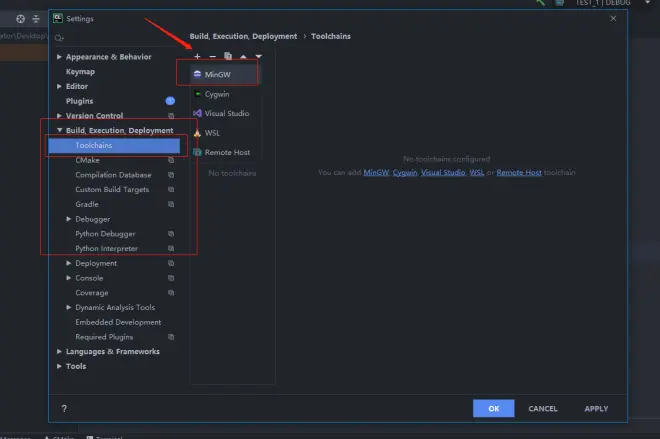660x439 pixels.
Task: Click Build, Execution, Deployment breadcrumb
Action: pos(243,36)
